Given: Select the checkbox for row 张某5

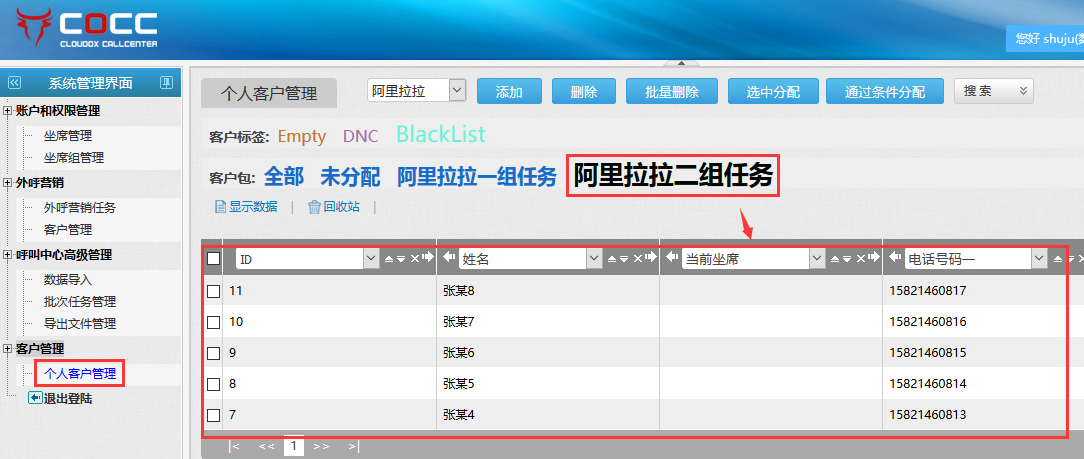Looking at the screenshot, I should click(x=213, y=383).
